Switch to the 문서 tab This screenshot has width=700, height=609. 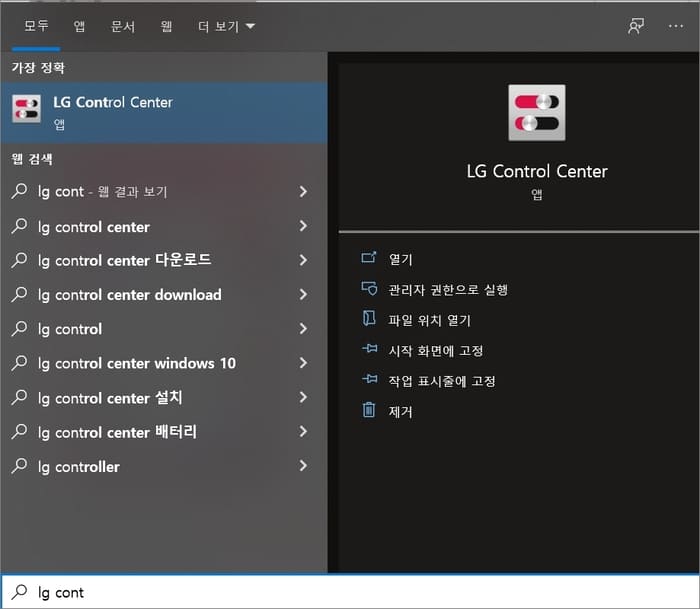123,26
